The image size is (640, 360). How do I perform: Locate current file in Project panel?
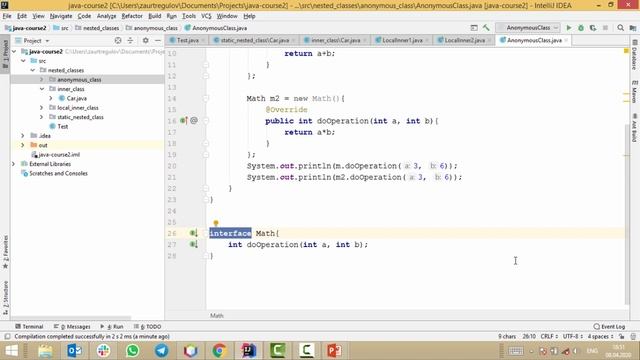tap(118, 40)
